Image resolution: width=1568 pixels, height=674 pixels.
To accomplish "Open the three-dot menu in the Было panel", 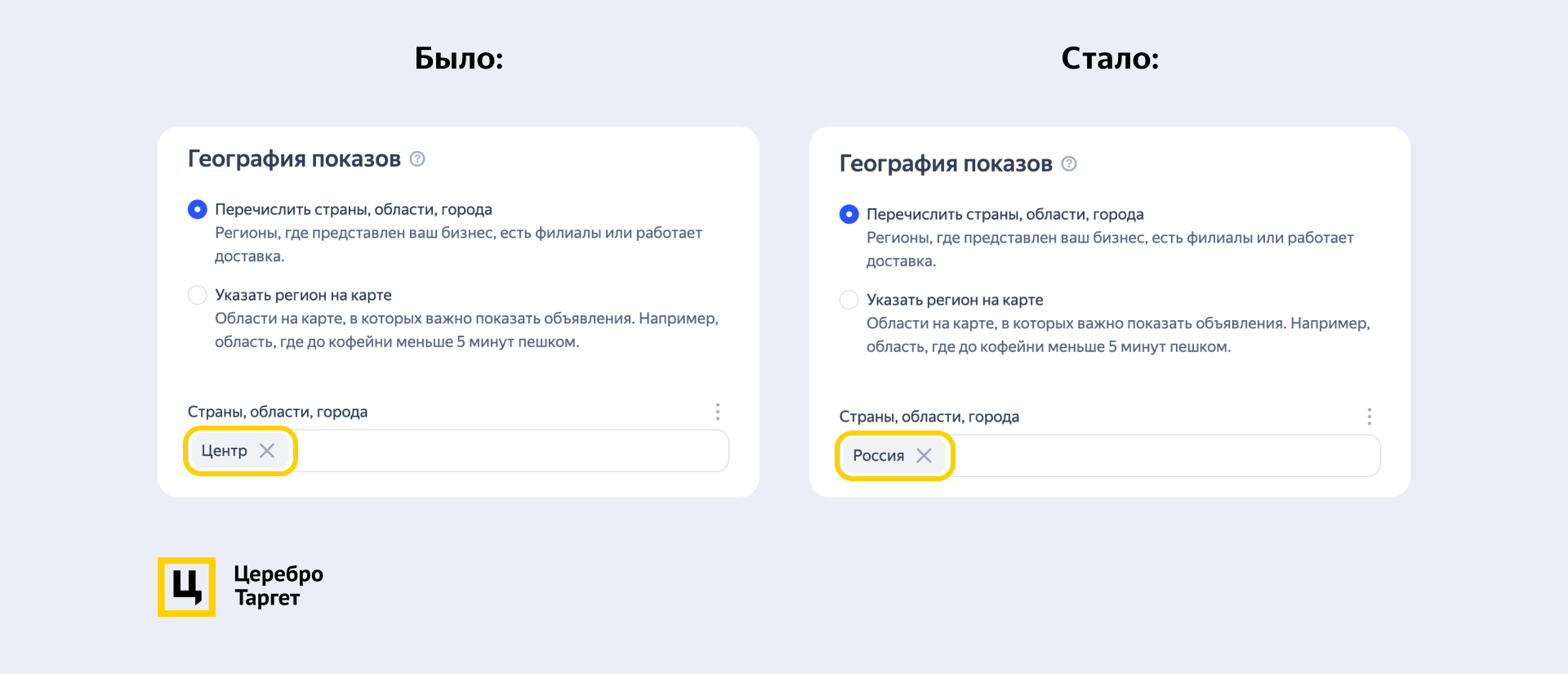I will click(x=718, y=412).
